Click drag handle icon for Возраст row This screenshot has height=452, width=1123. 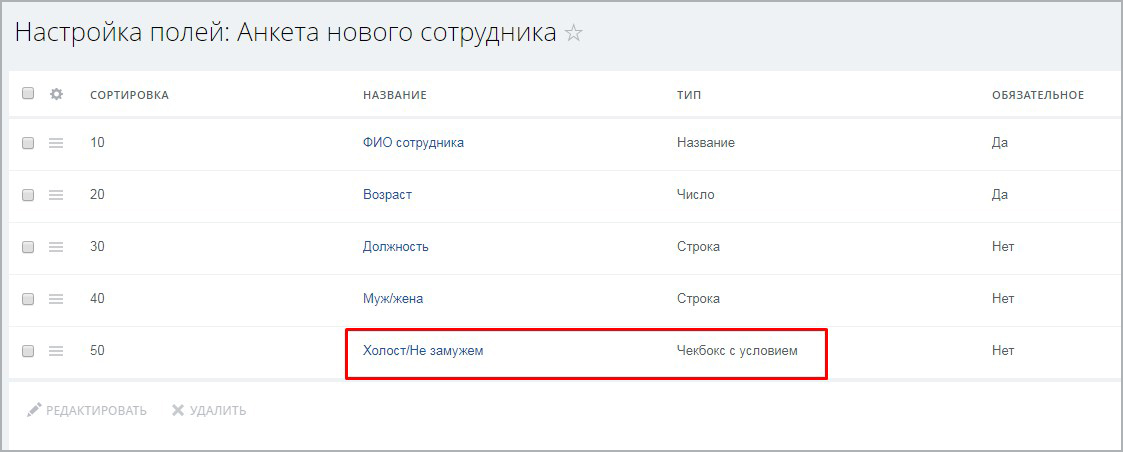56,195
